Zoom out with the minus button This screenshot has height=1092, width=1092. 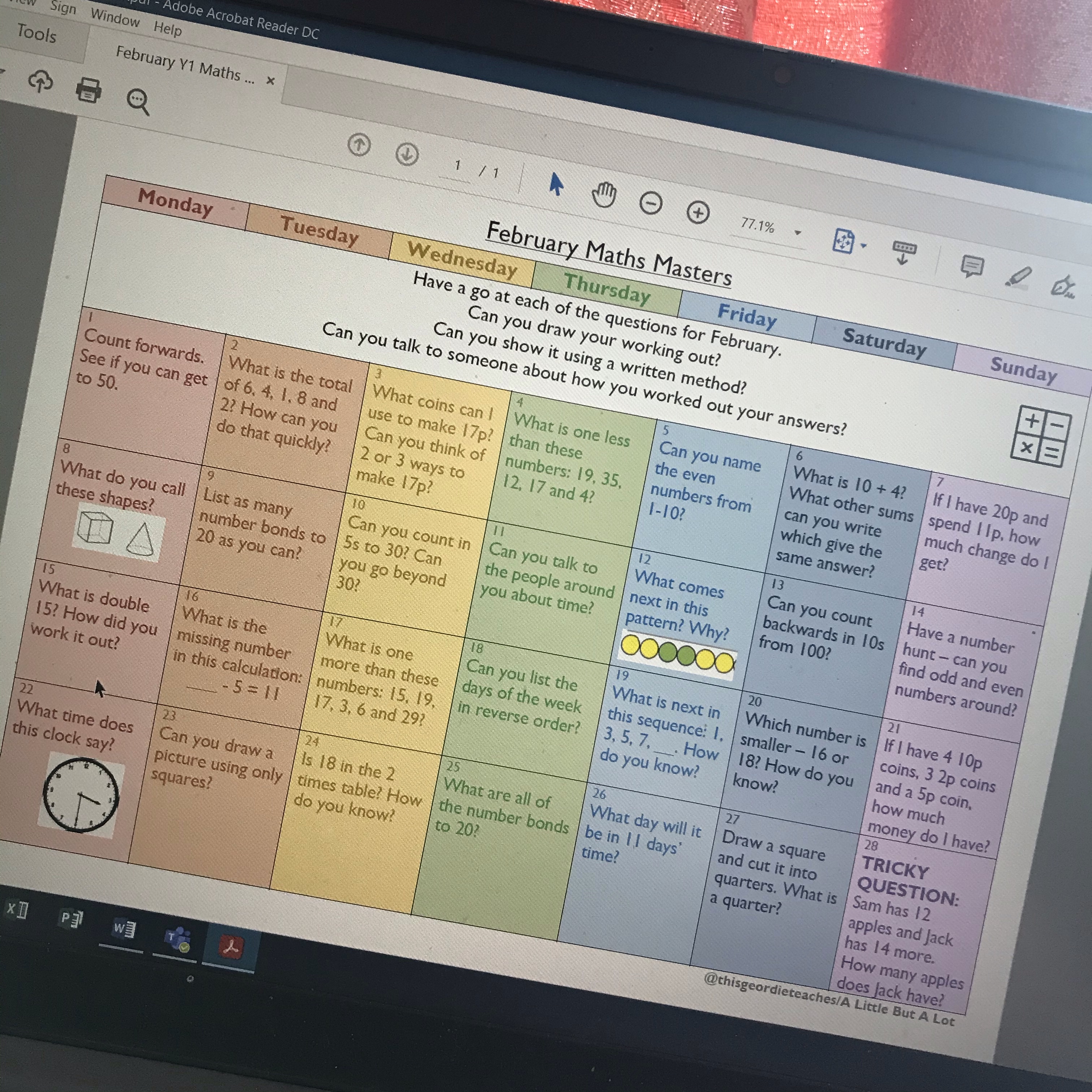click(651, 203)
